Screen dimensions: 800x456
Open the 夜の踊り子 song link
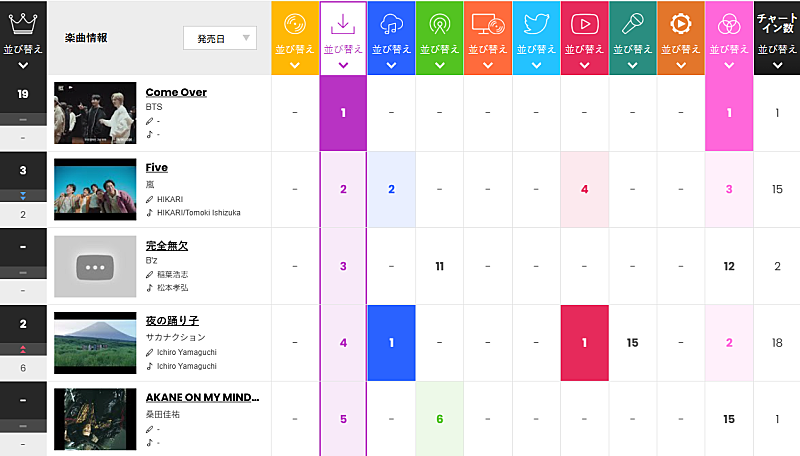point(172,321)
